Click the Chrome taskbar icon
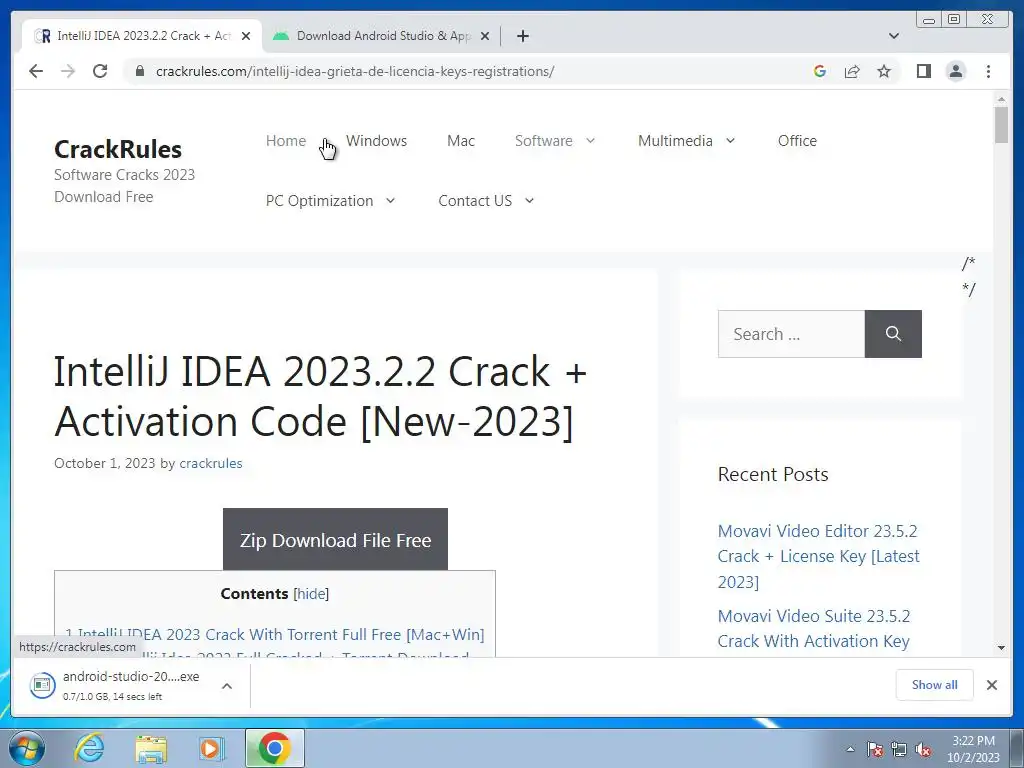1024x768 pixels. (x=274, y=748)
